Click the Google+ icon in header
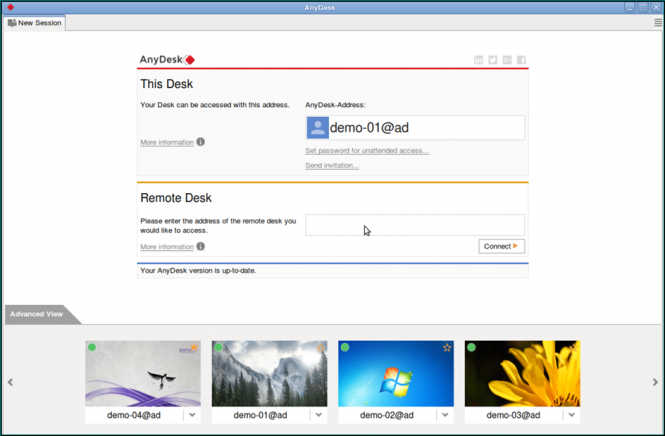 pos(508,60)
